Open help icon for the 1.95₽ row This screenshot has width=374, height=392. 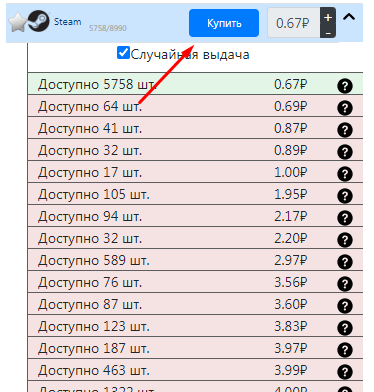click(345, 196)
